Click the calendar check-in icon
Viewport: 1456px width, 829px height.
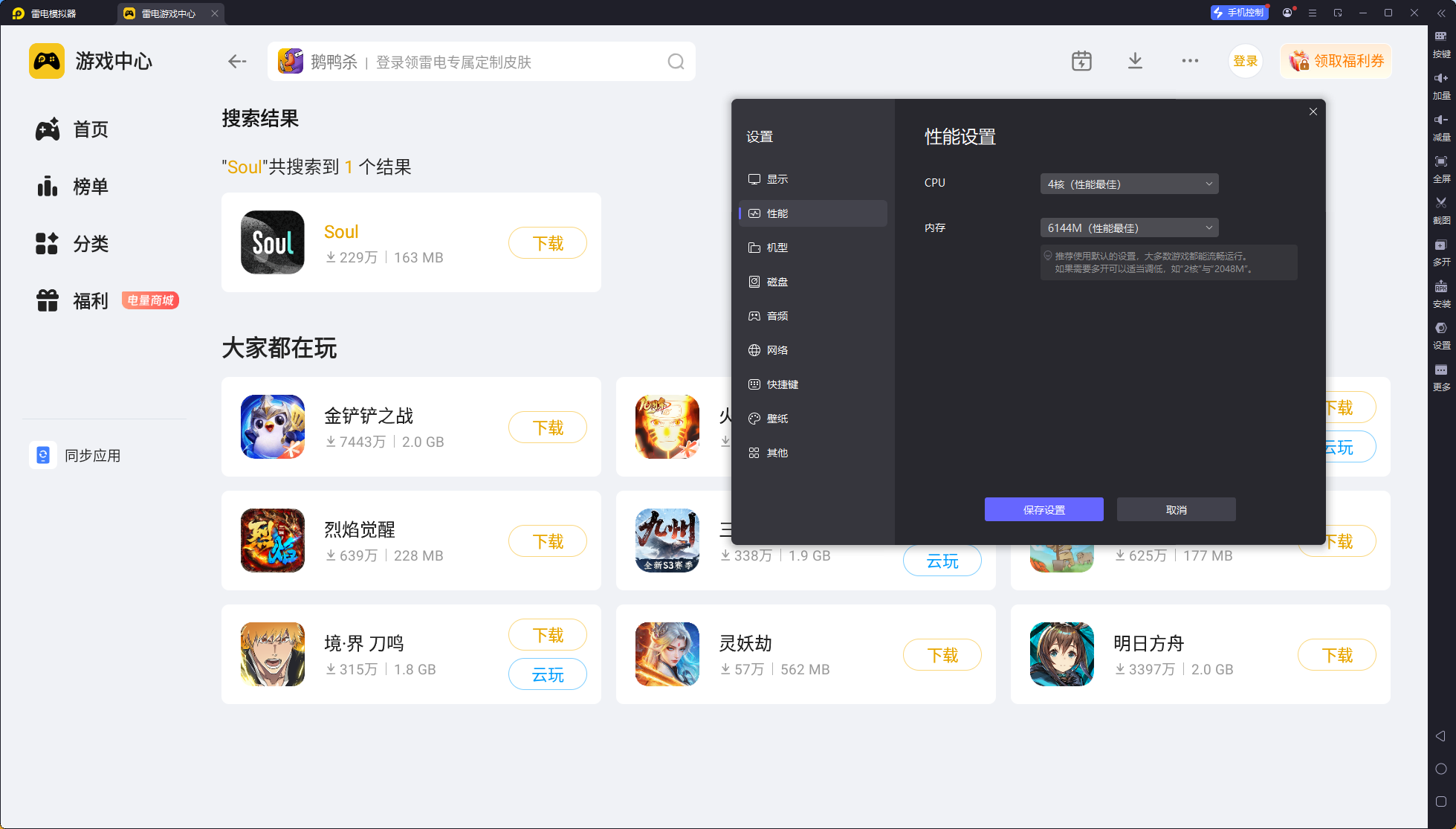[x=1081, y=61]
